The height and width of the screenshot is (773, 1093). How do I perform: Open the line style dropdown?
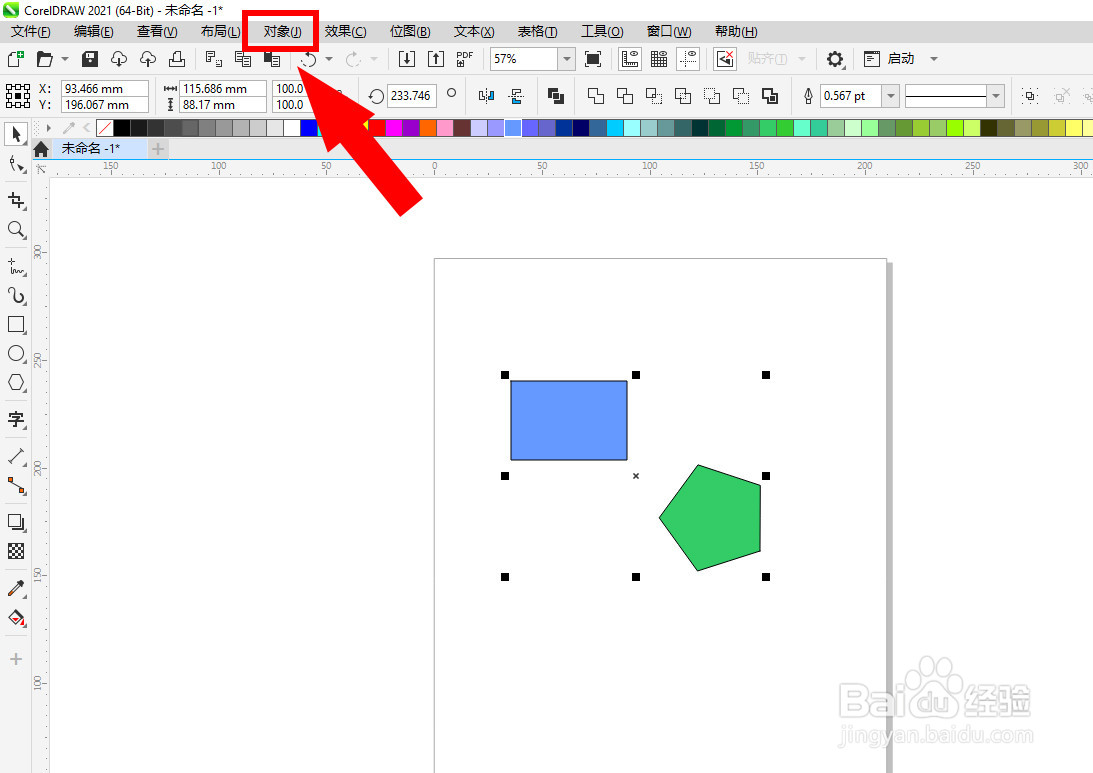pos(996,95)
